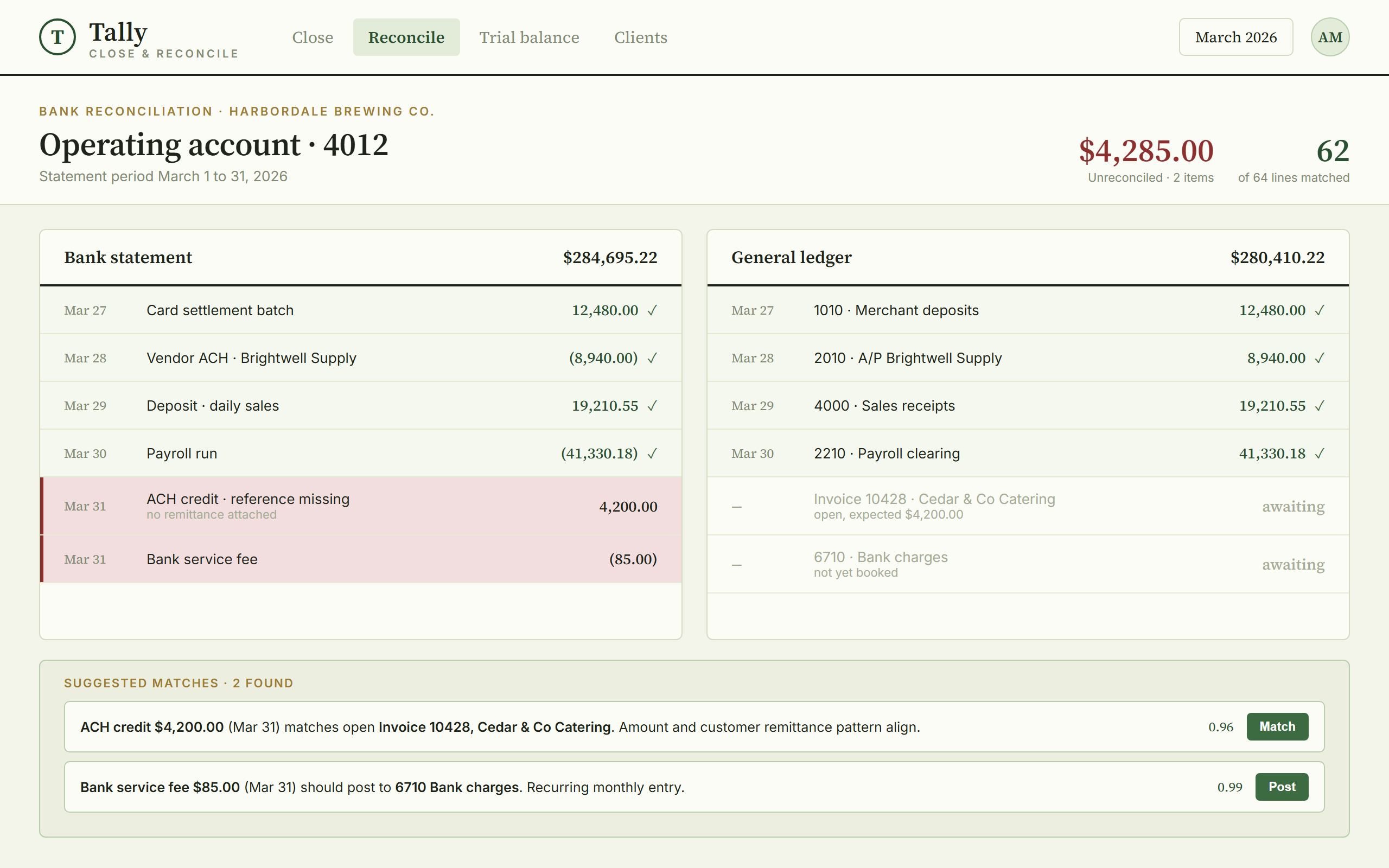Click the (85.00) service fee amount

633,559
